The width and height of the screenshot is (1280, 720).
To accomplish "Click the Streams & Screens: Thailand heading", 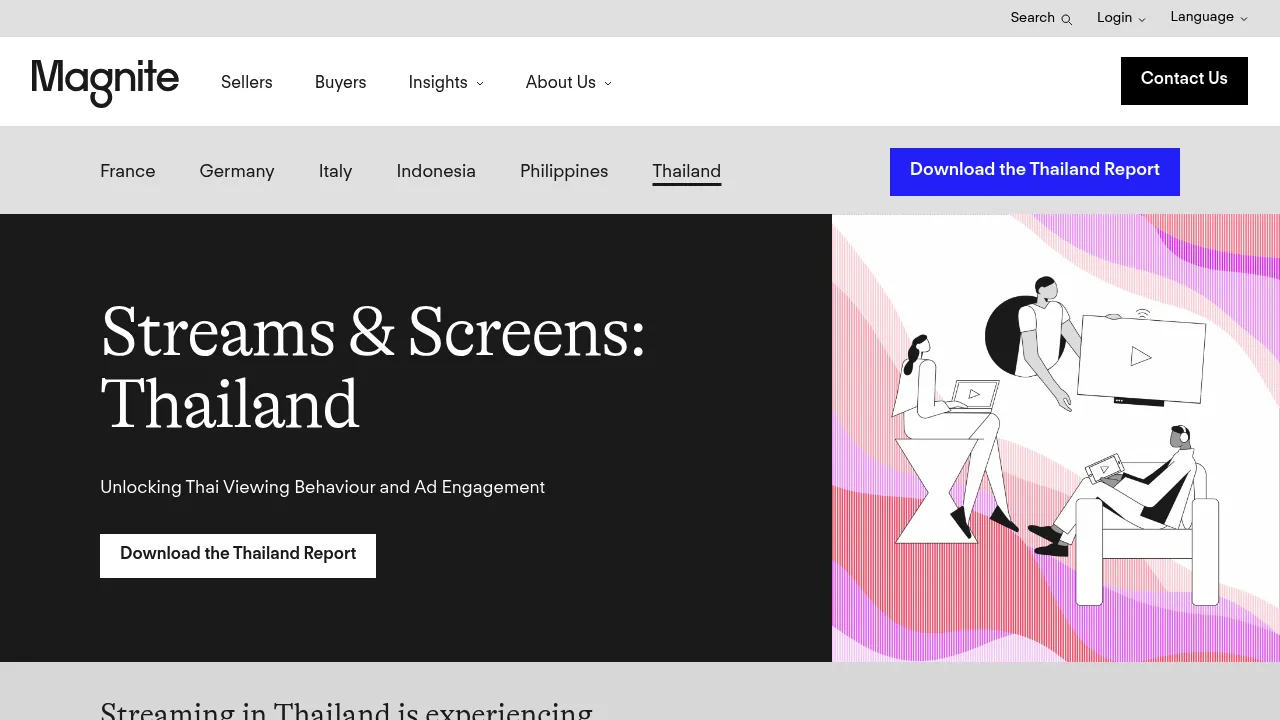I will [x=373, y=368].
